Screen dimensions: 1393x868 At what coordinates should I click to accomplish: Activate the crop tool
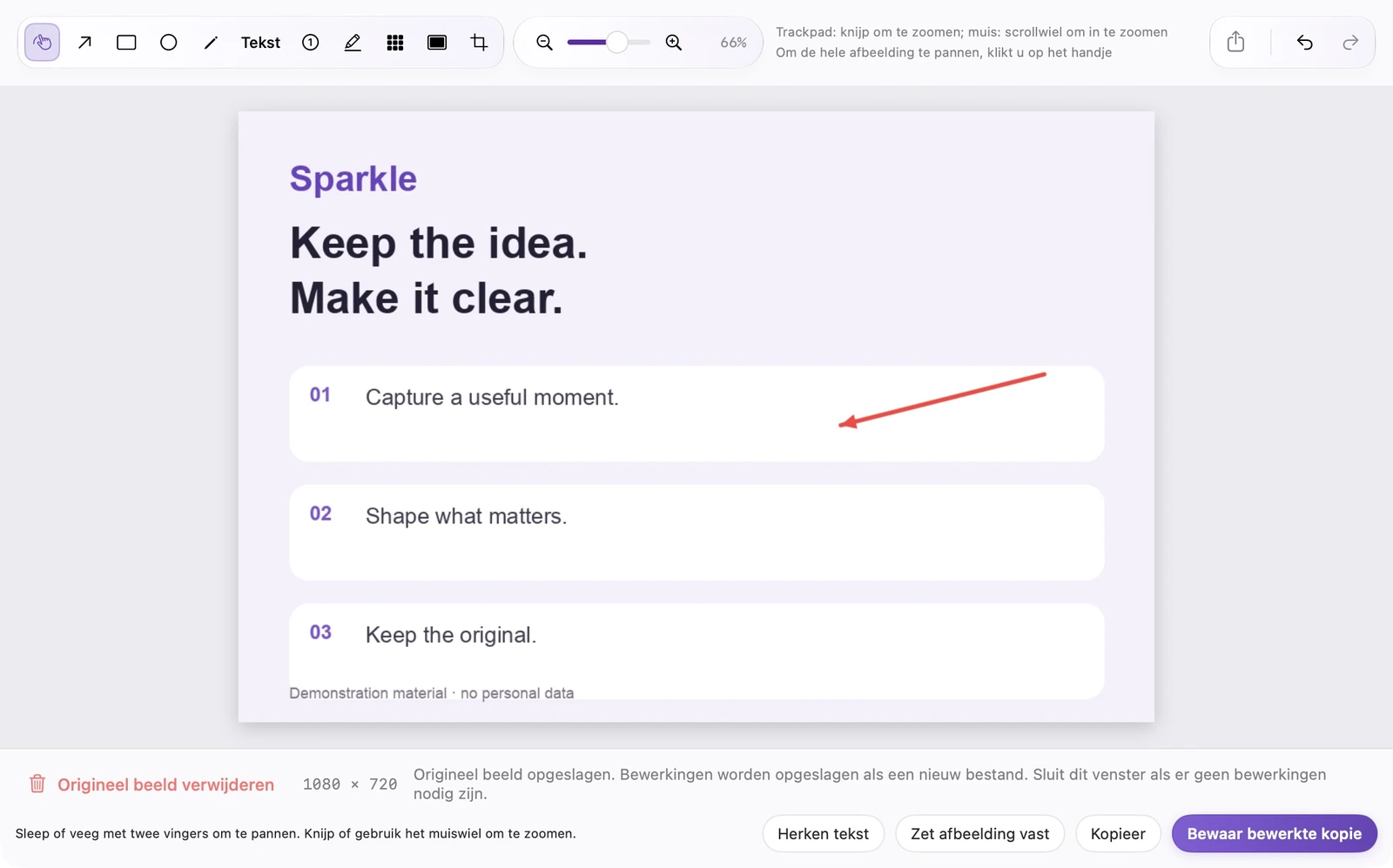[x=479, y=43]
